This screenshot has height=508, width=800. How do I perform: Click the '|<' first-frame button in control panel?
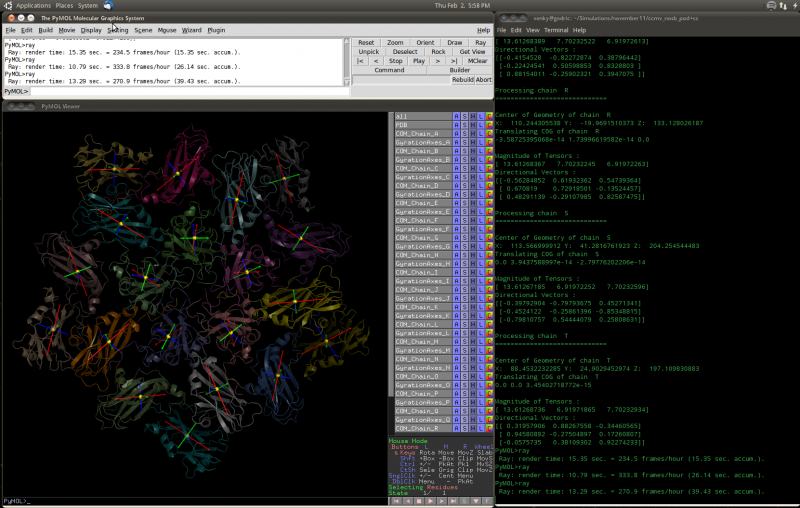coord(362,61)
